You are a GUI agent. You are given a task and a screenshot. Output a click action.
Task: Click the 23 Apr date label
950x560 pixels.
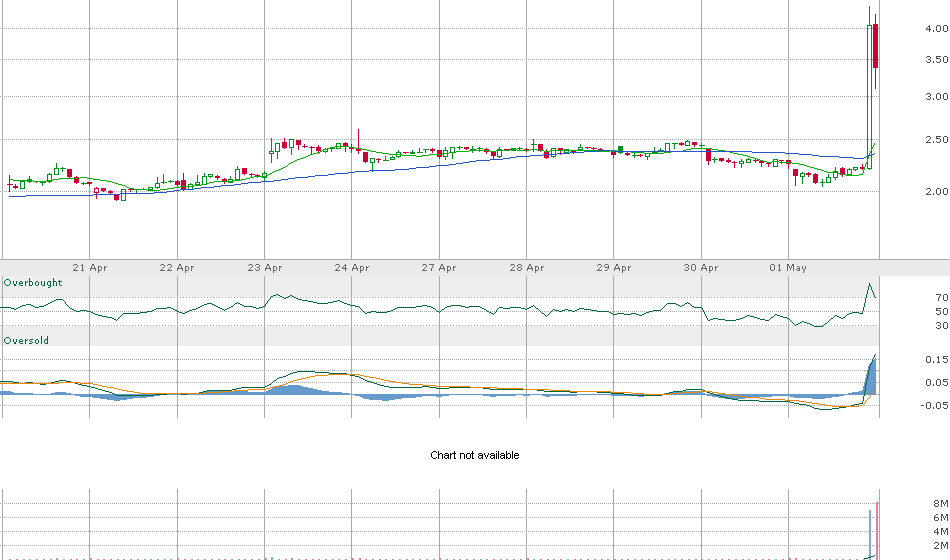pyautogui.click(x=264, y=267)
